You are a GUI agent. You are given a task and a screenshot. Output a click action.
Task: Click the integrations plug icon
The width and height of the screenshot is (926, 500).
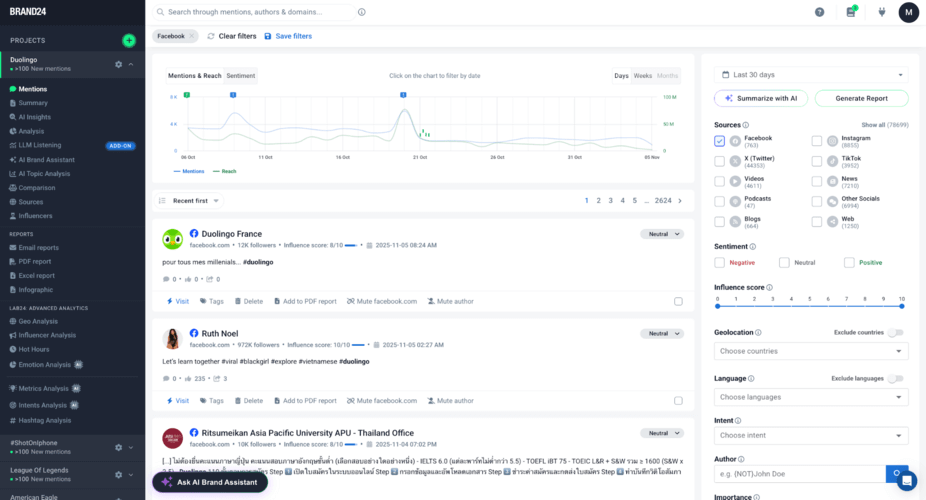[882, 12]
